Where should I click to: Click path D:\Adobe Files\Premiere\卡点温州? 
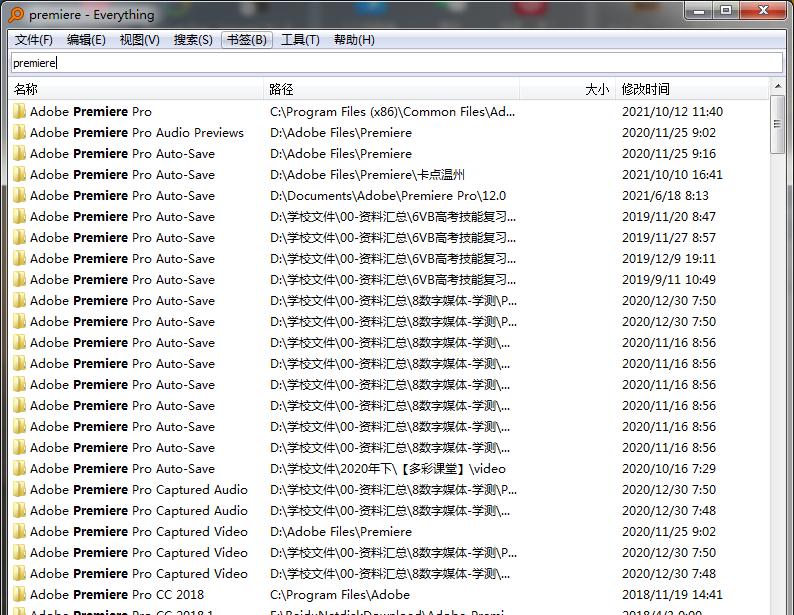point(367,175)
